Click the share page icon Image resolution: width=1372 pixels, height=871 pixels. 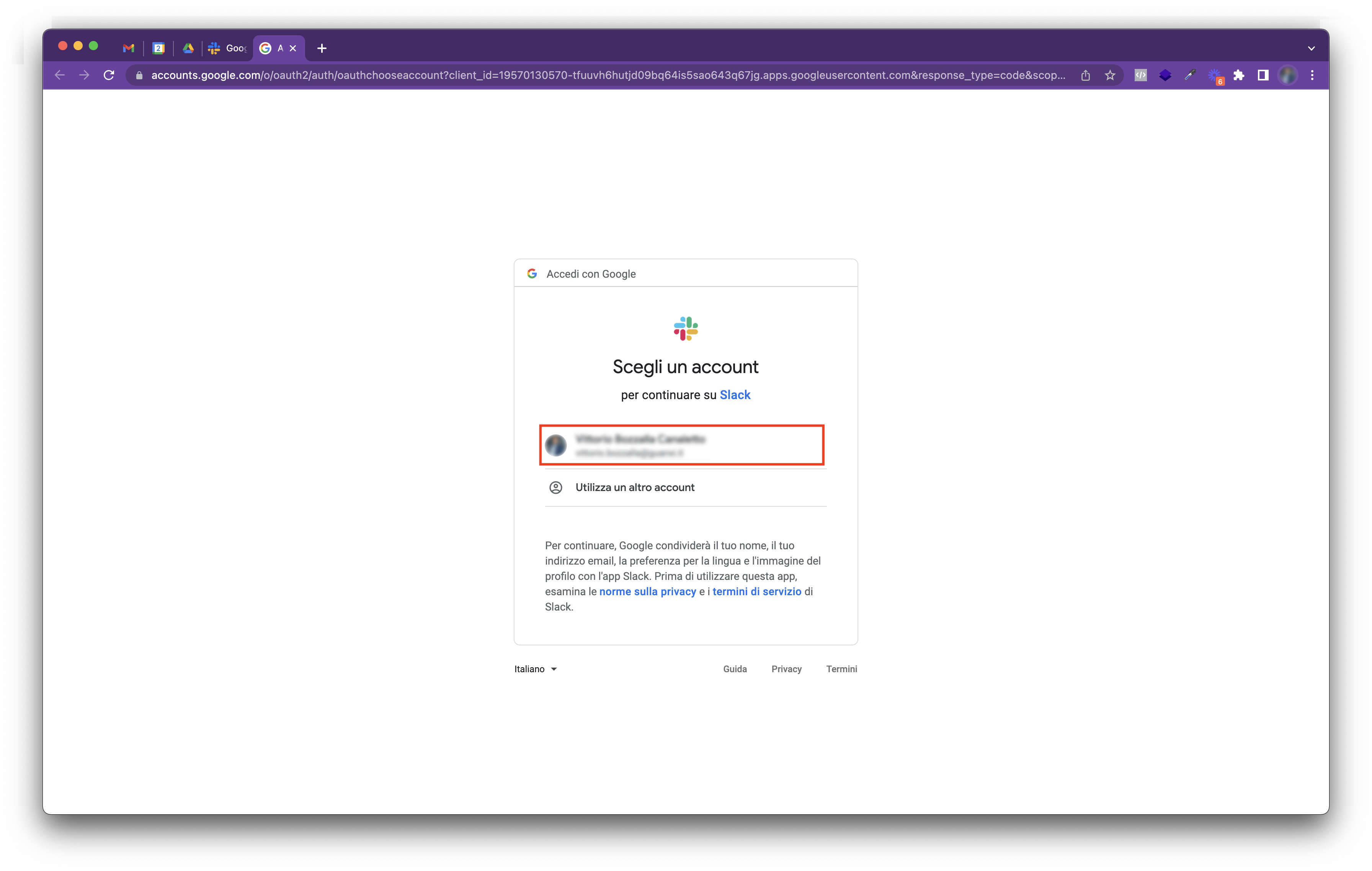click(x=1085, y=75)
